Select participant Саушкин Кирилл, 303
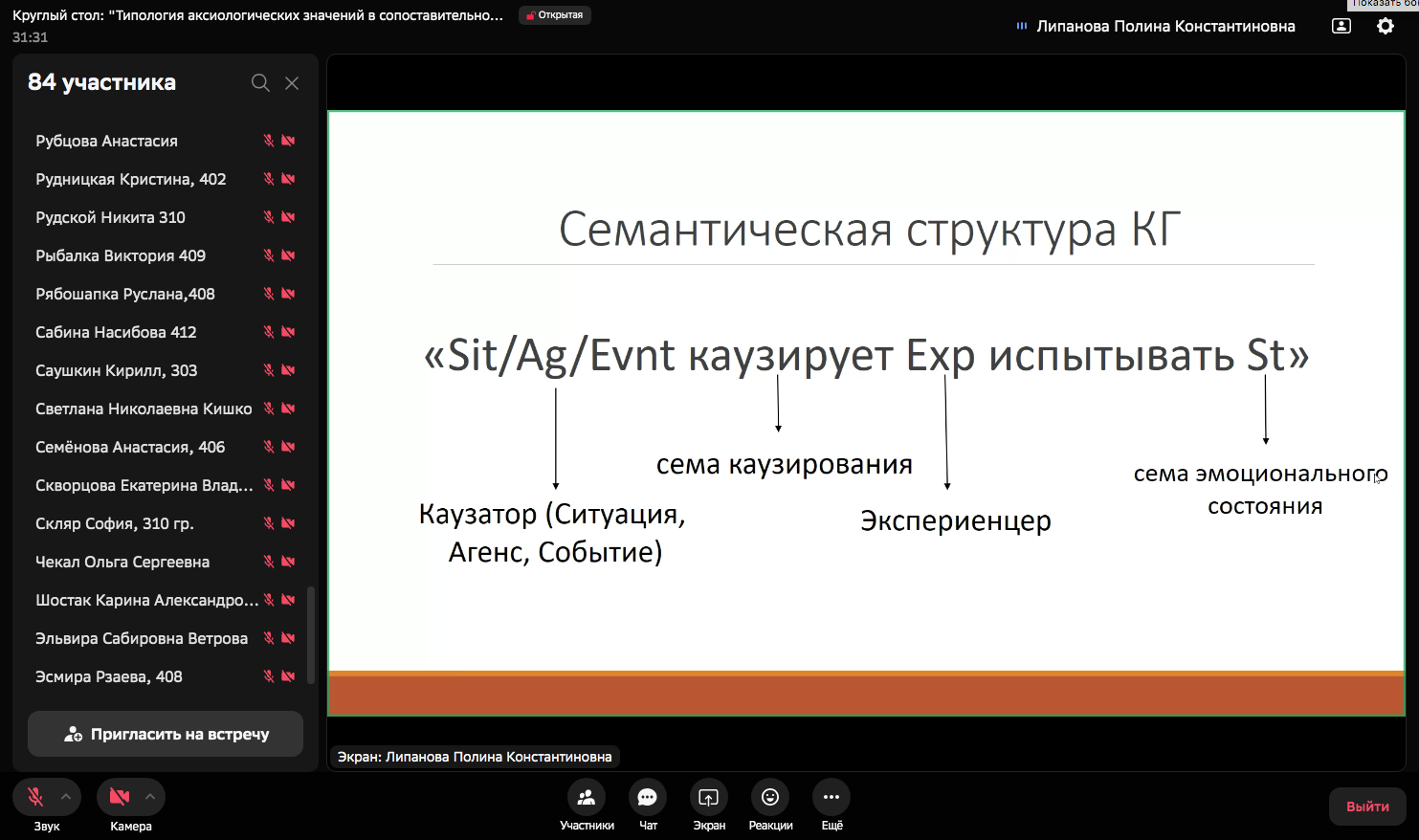 click(x=117, y=370)
